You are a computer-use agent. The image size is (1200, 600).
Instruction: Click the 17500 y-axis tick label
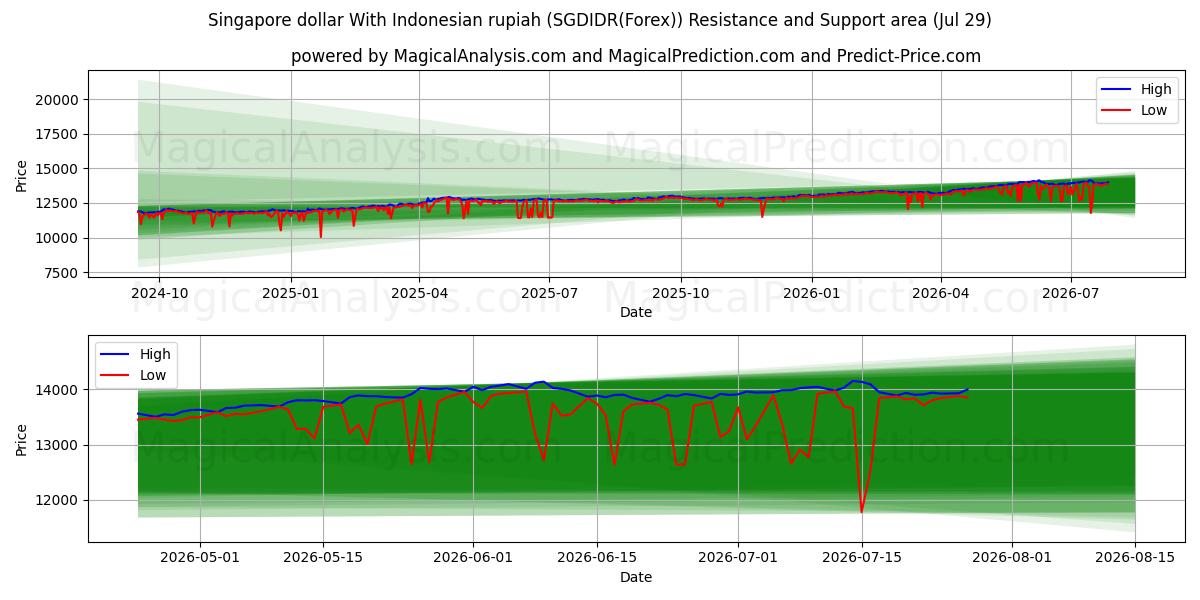57,134
